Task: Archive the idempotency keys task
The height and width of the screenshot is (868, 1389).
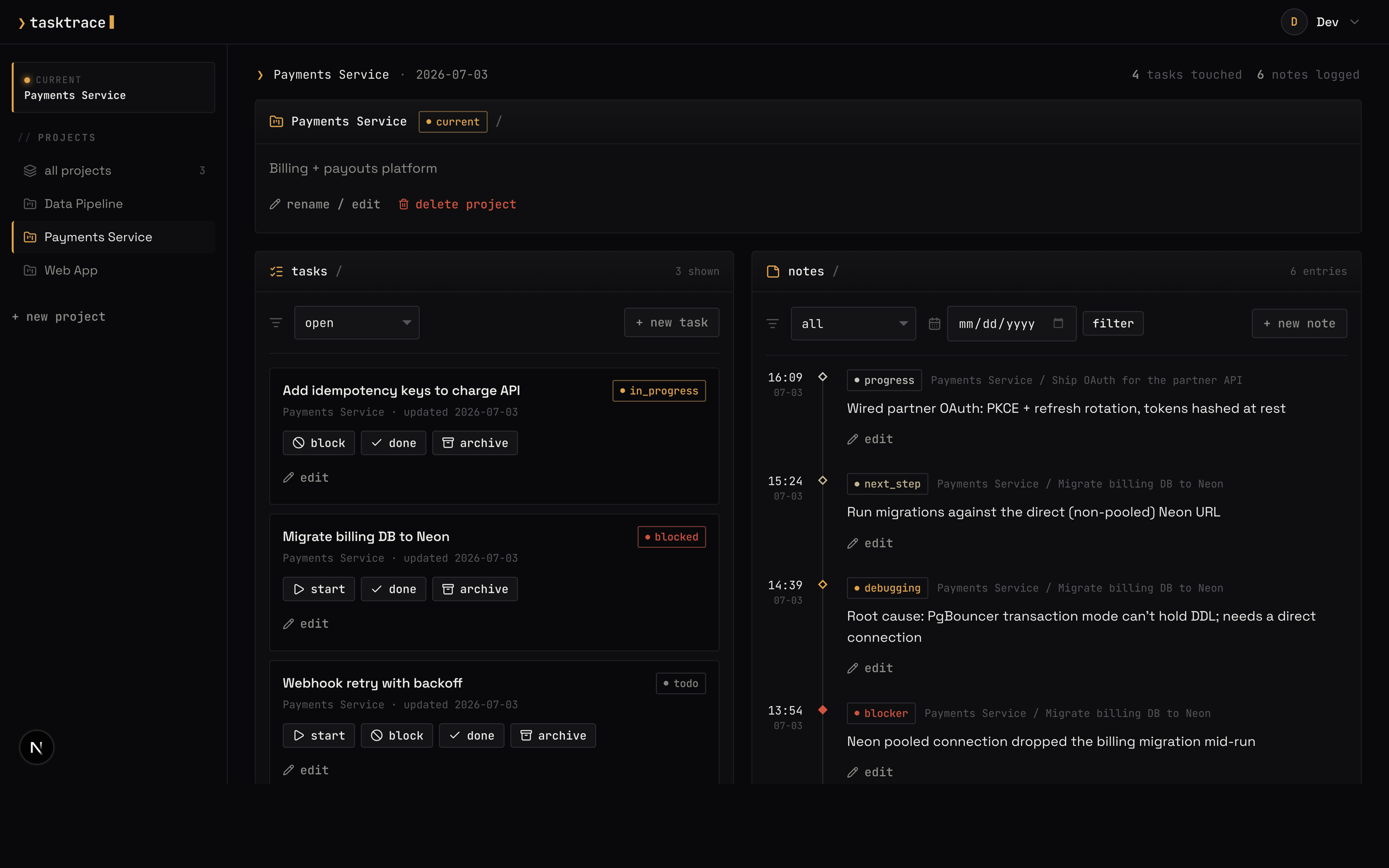Action: click(x=475, y=443)
